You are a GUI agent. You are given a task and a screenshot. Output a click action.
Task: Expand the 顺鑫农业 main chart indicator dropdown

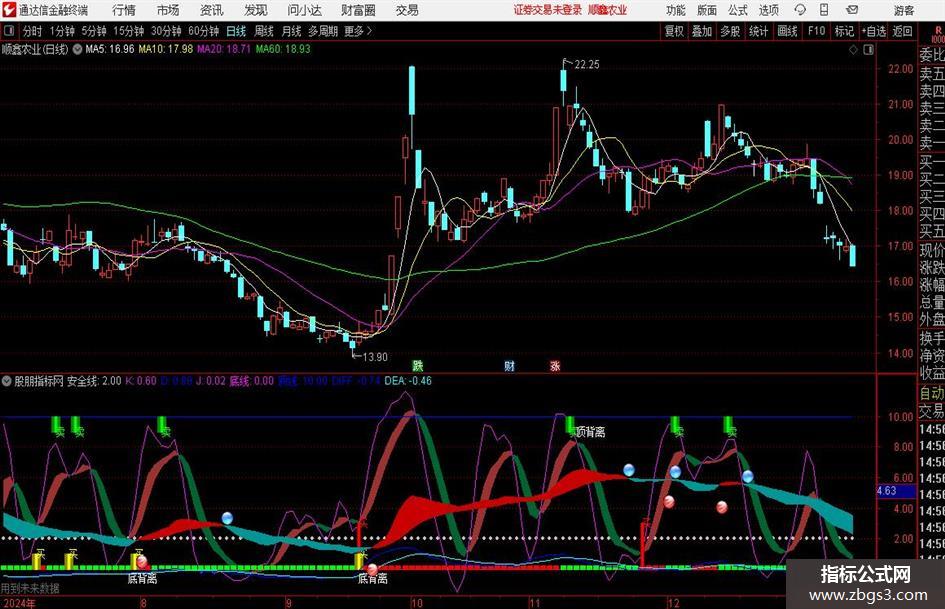tap(77, 49)
